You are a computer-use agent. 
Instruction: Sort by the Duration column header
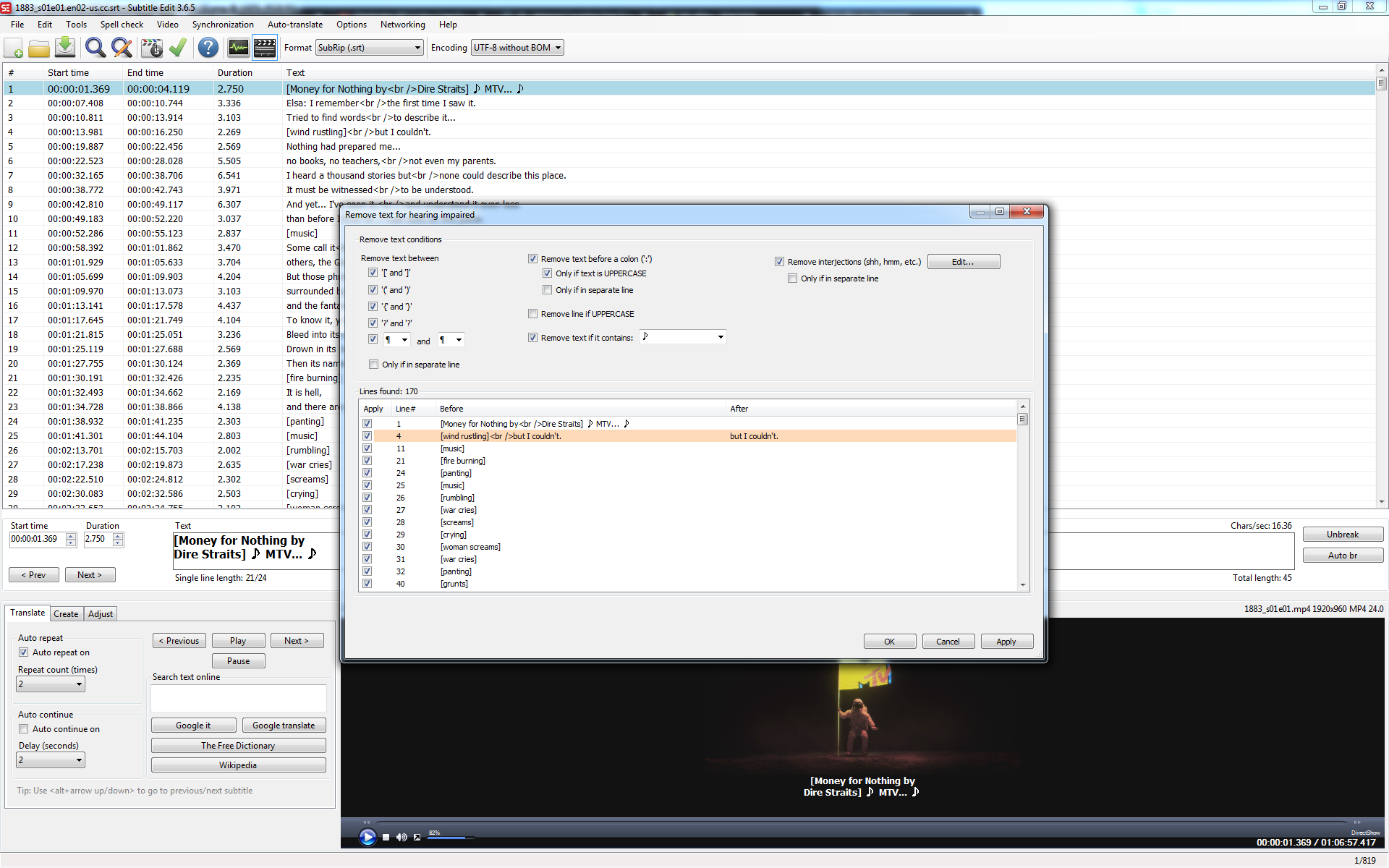coord(247,72)
